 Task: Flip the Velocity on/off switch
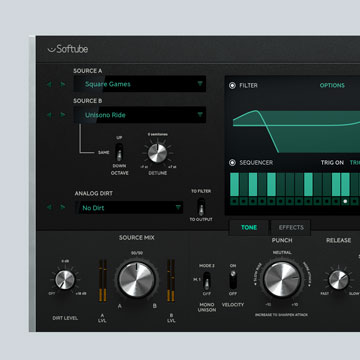pyautogui.click(x=233, y=279)
